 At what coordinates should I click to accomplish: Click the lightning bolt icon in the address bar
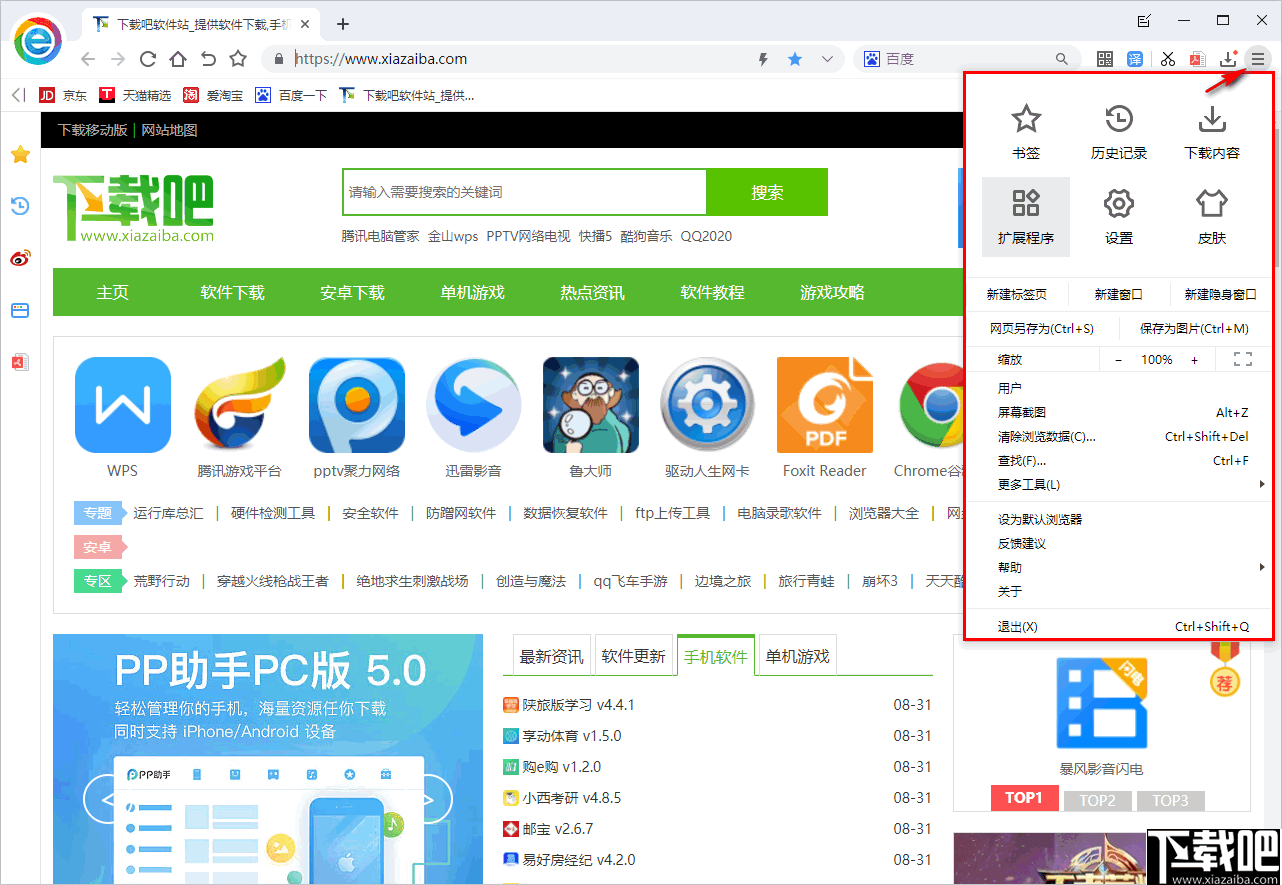point(762,59)
